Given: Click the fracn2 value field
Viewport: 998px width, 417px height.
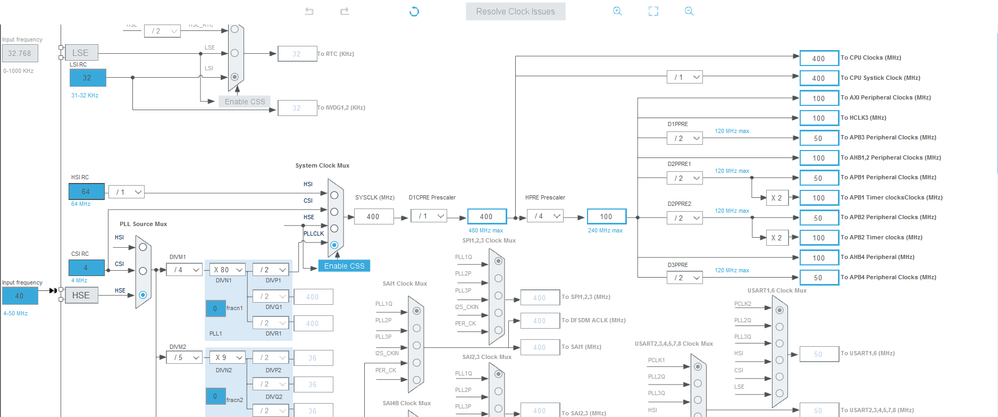Looking at the screenshot, I should click(x=216, y=397).
